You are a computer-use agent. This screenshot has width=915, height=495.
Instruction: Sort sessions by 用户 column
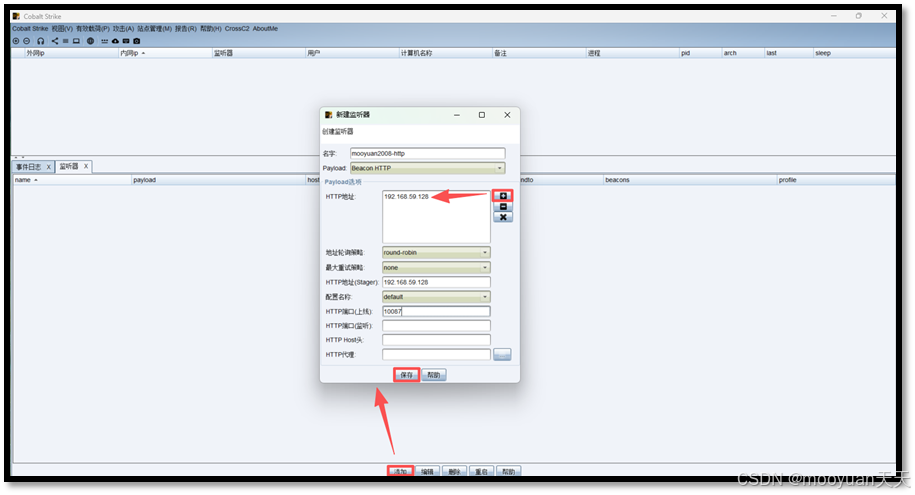352,53
